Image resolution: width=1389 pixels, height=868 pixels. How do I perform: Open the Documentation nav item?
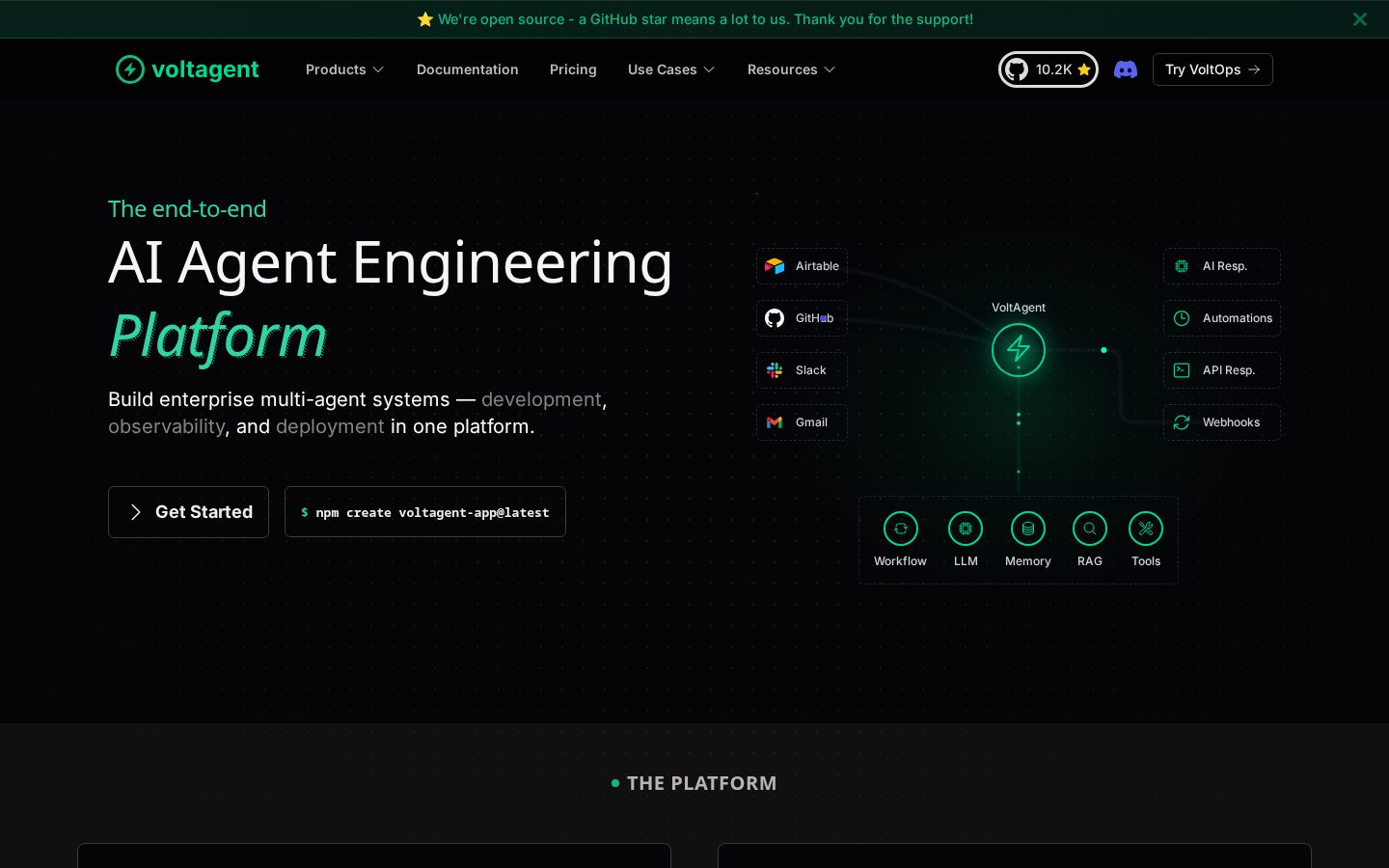point(468,69)
